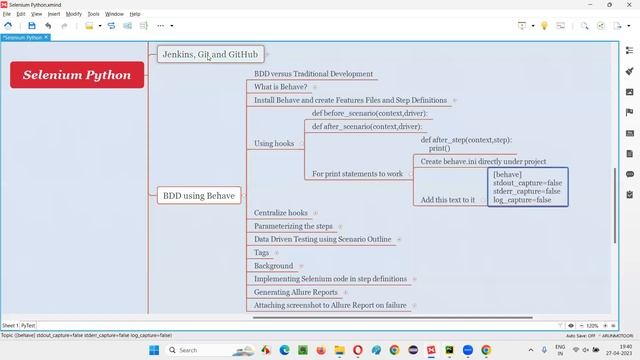Viewport: 640px width, 360px height.
Task: Zoom in with the plus button
Action: point(605,326)
